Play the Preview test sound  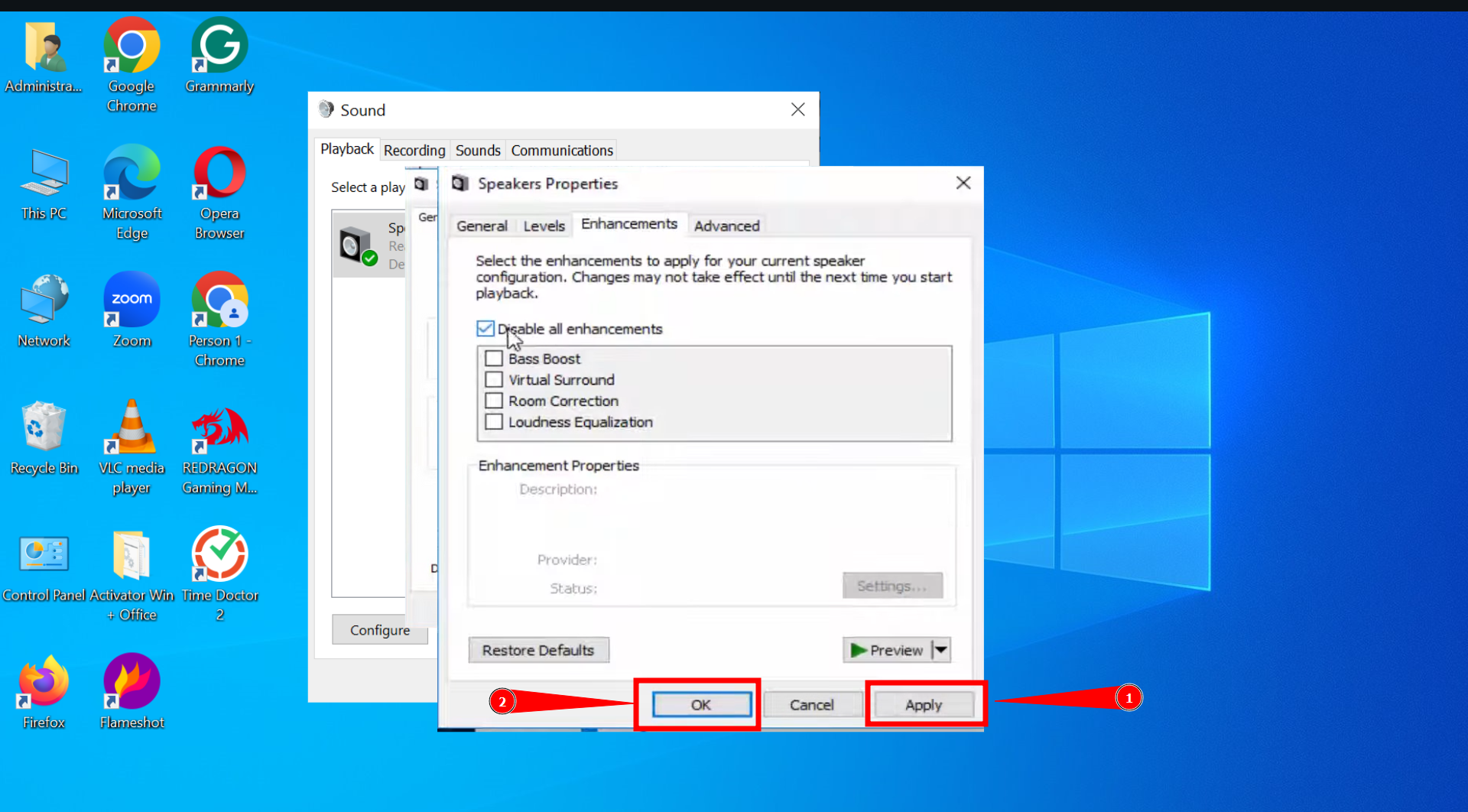pyautogui.click(x=887, y=650)
